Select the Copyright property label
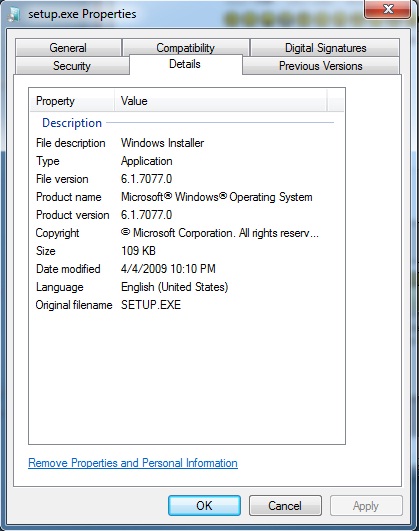The height and width of the screenshot is (531, 419). pos(57,233)
